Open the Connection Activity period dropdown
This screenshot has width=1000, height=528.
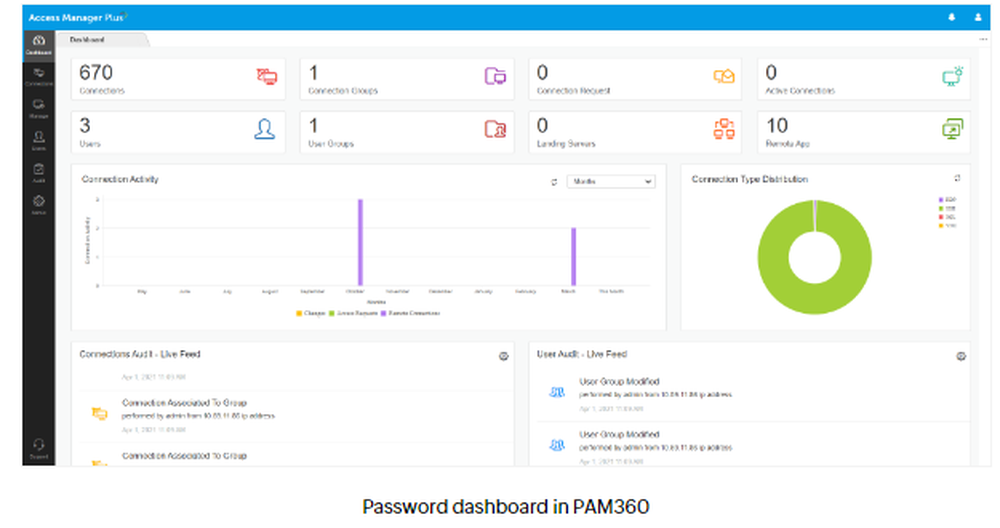(611, 182)
